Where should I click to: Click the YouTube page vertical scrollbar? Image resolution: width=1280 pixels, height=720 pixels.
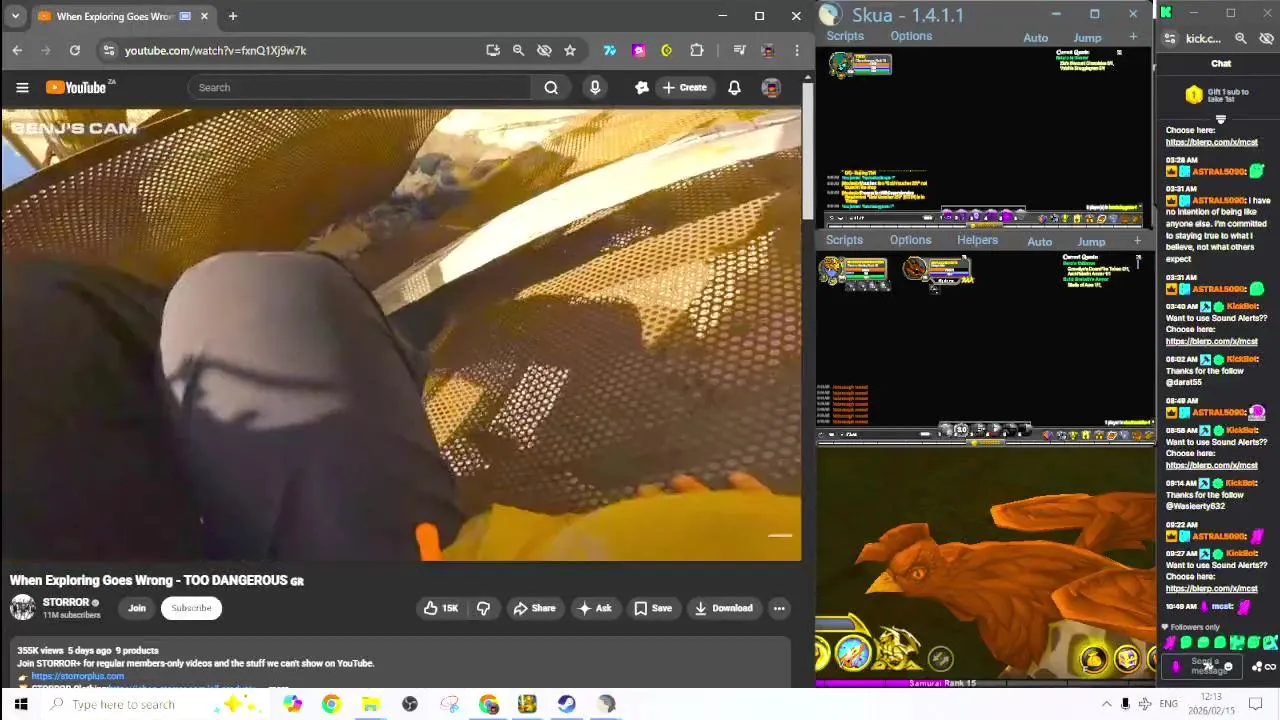point(807,150)
